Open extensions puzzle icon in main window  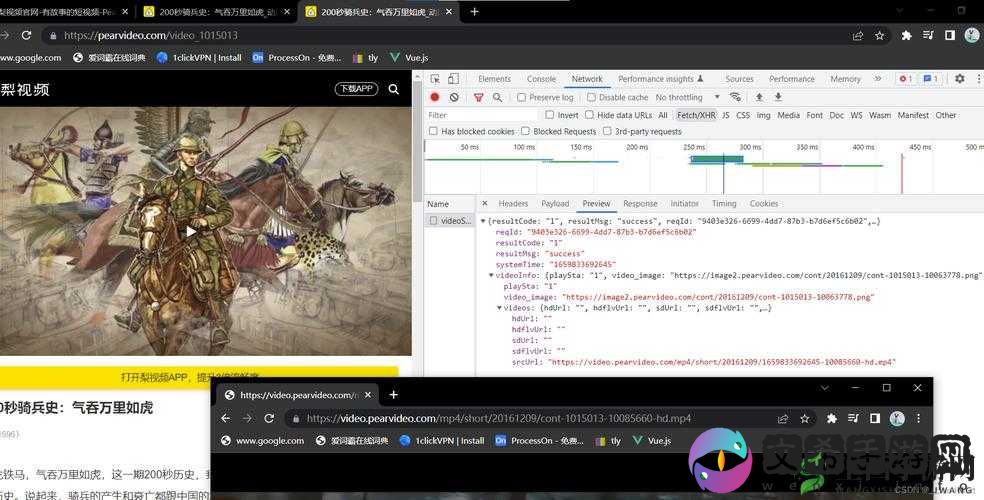coord(906,36)
